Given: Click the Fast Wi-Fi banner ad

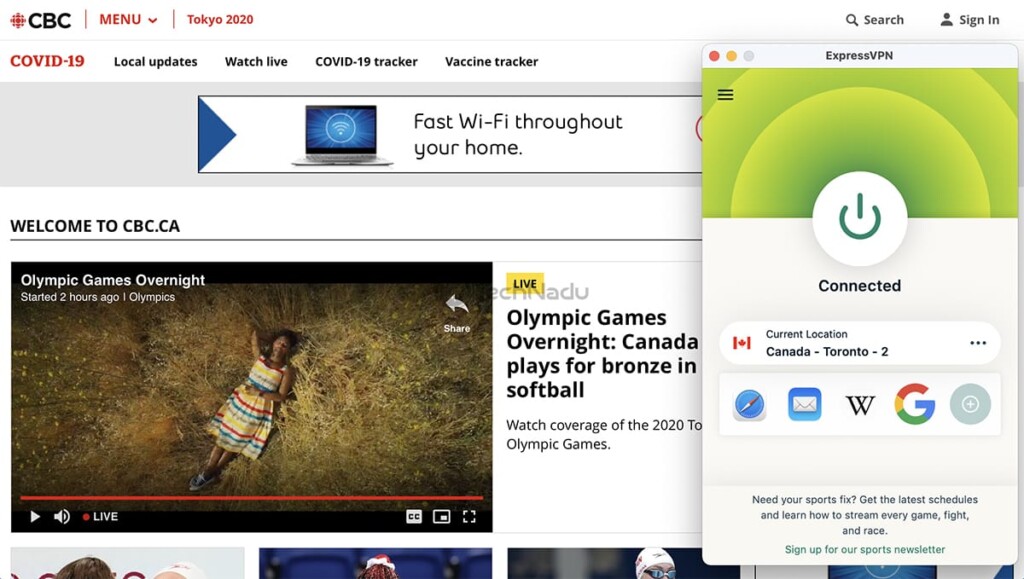Looking at the screenshot, I should tap(450, 134).
